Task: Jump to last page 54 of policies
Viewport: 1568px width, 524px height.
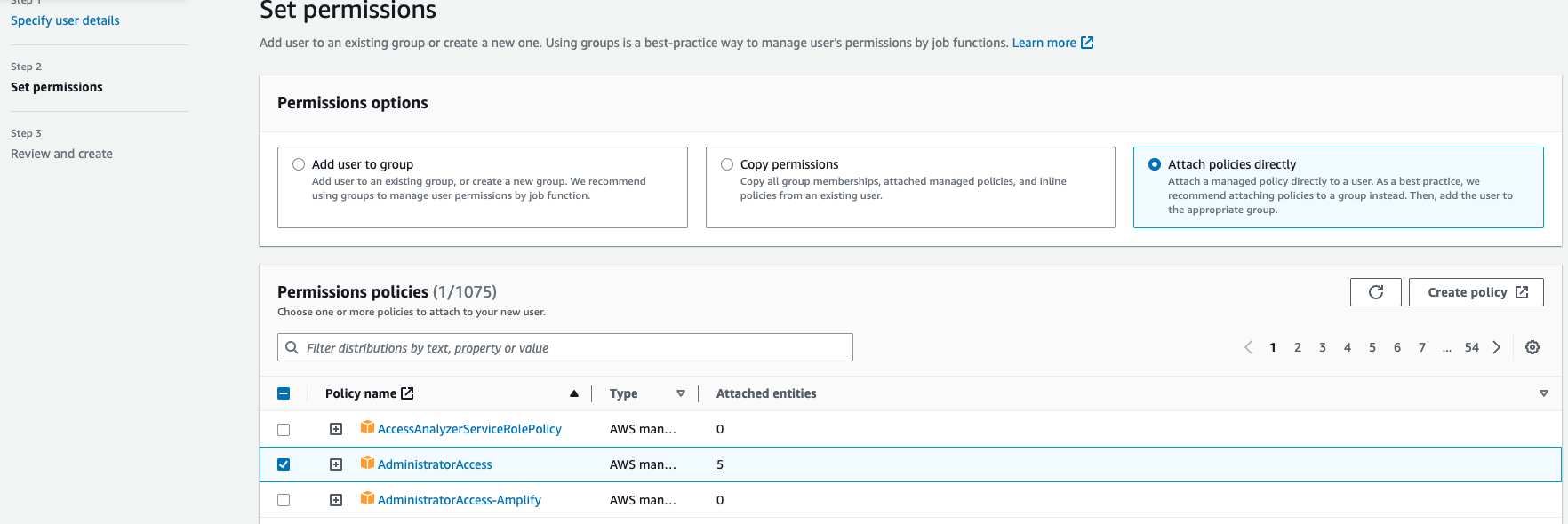Action: coord(1472,347)
